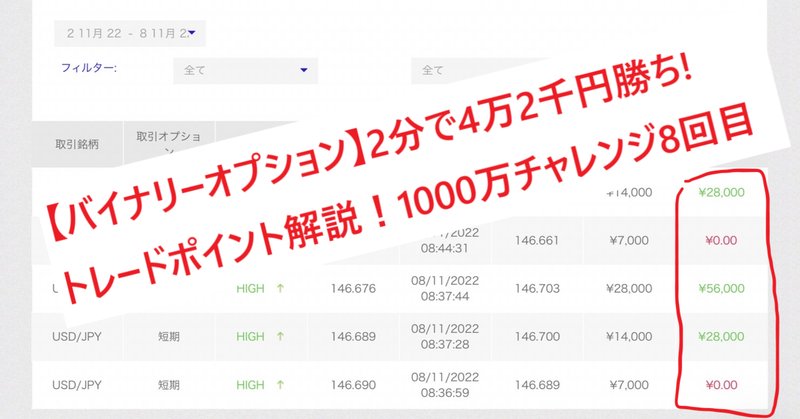Select closing rate 146.703
Viewport: 800px width, 419px height.
click(x=537, y=288)
